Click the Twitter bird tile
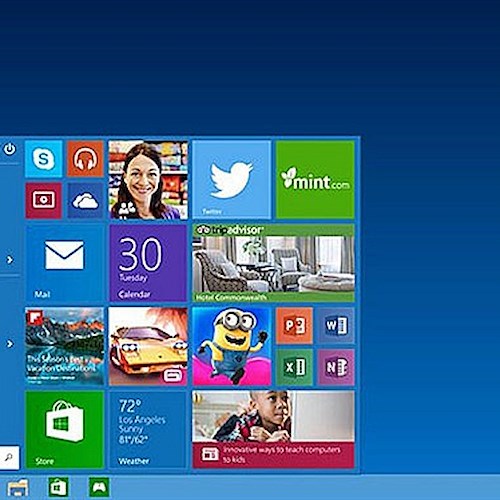500x500 pixels. tap(232, 180)
